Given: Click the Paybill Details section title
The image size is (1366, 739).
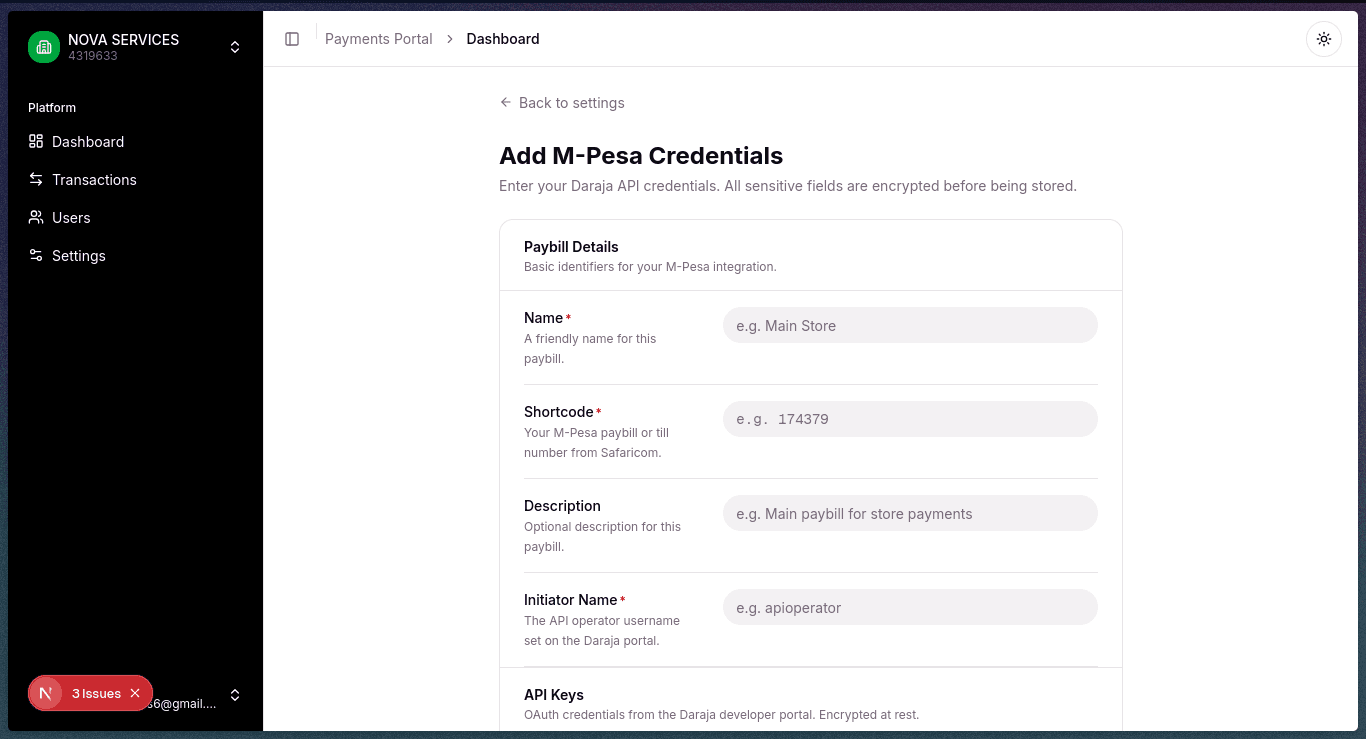Looking at the screenshot, I should click(x=571, y=247).
